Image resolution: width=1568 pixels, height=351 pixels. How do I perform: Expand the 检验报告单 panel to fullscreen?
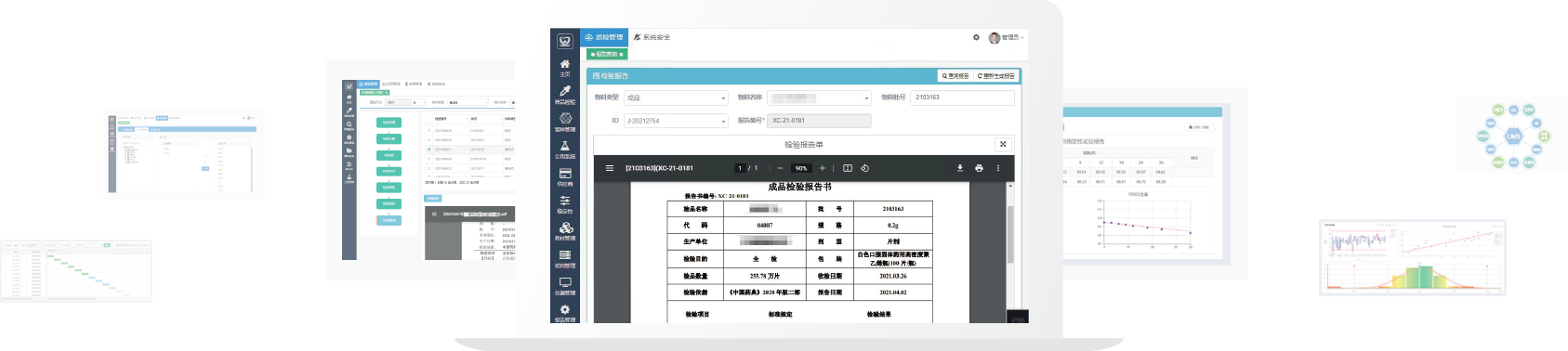point(1003,144)
